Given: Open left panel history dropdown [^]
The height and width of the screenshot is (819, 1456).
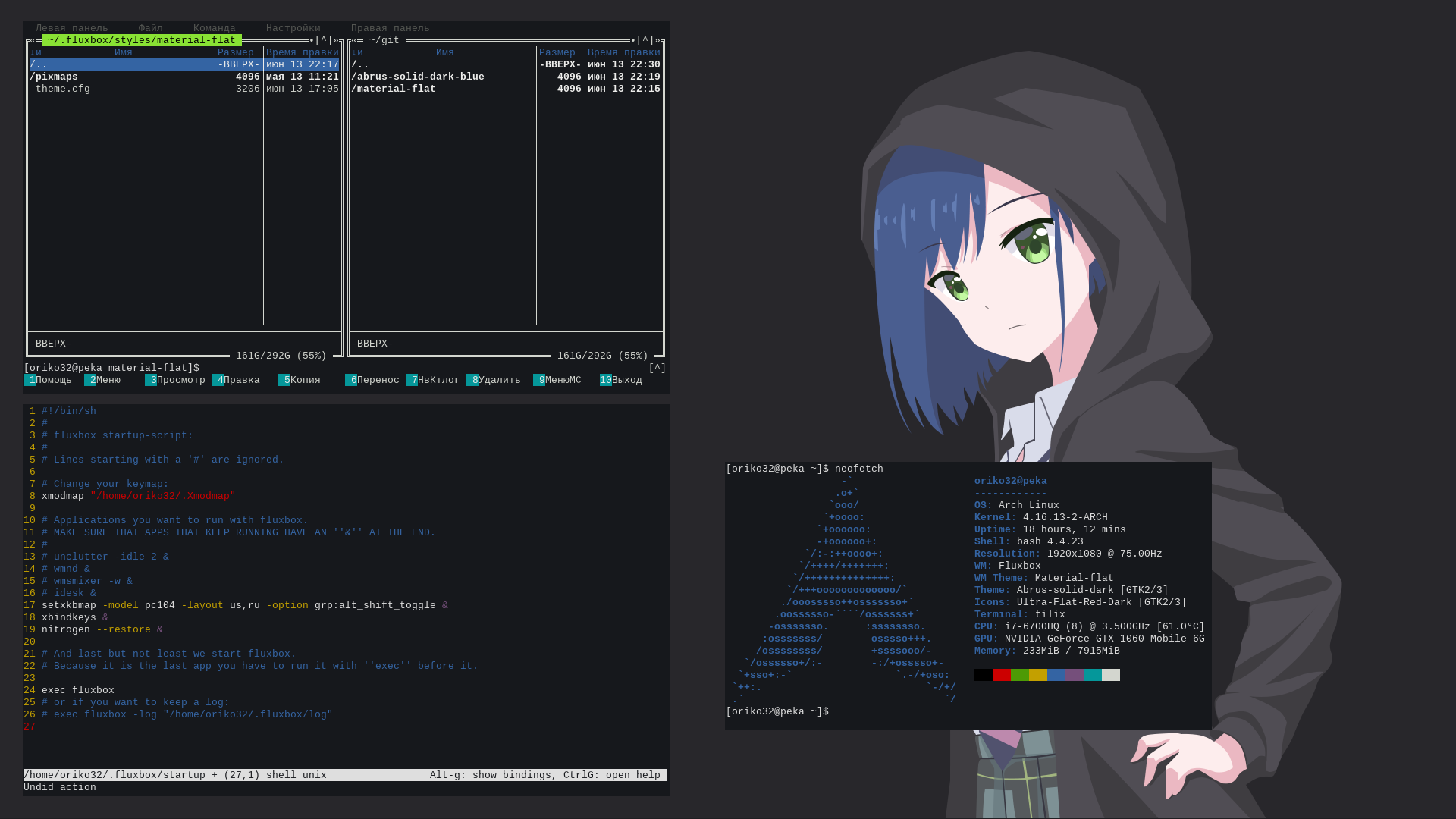Looking at the screenshot, I should coord(324,40).
